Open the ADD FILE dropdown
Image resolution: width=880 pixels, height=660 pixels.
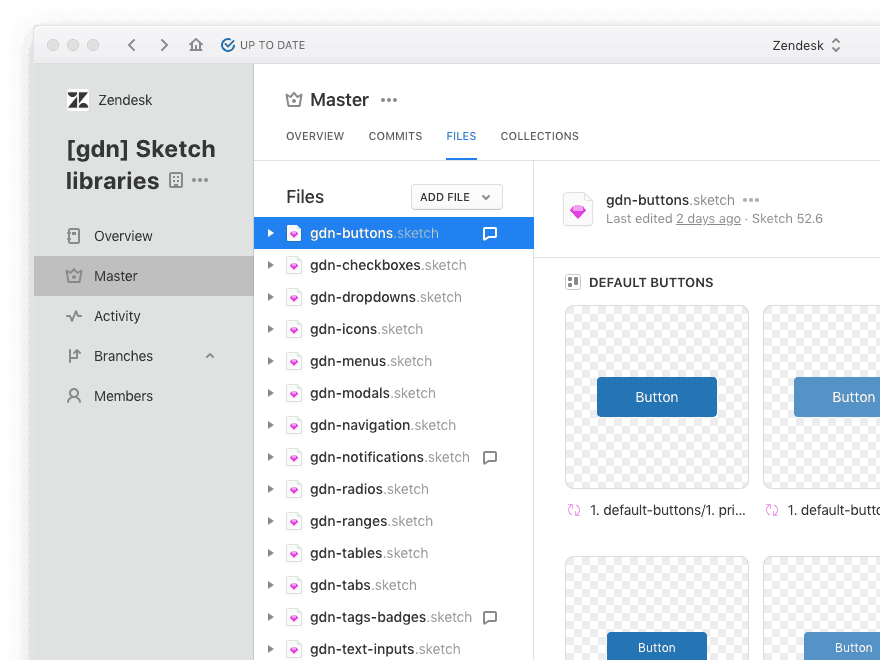456,197
